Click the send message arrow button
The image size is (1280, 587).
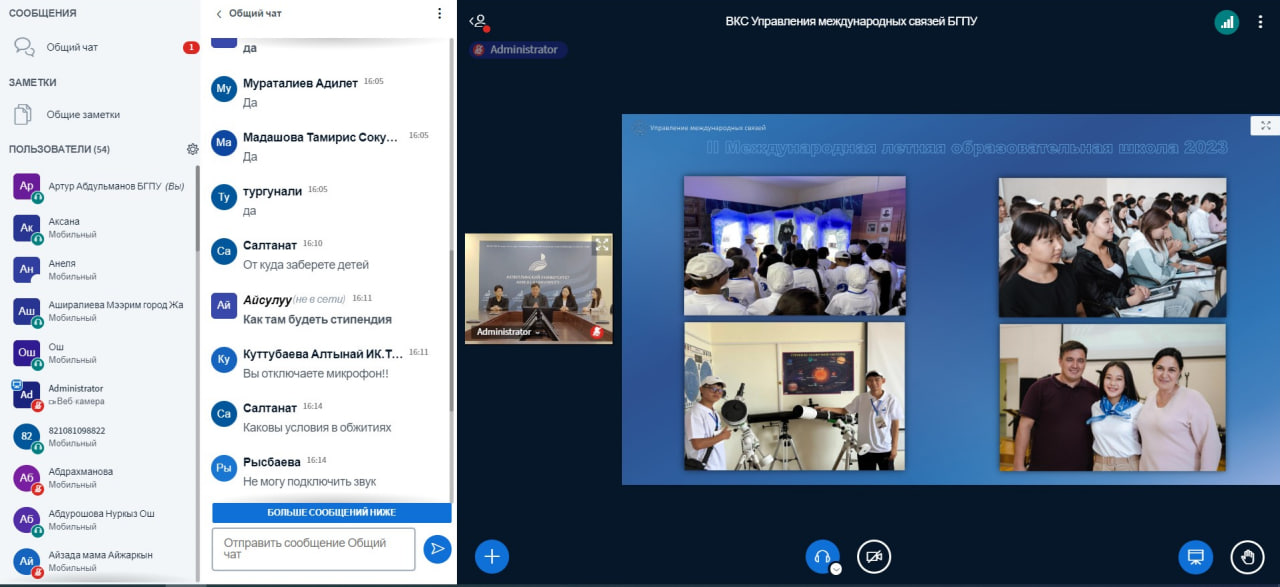point(437,548)
